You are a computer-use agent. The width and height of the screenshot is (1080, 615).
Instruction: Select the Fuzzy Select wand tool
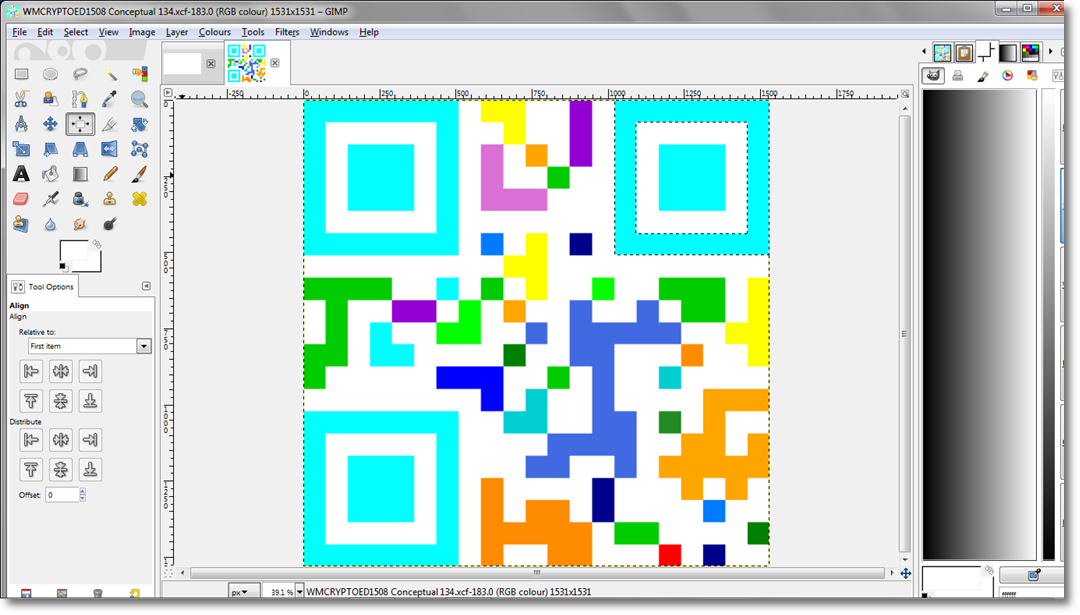[110, 74]
